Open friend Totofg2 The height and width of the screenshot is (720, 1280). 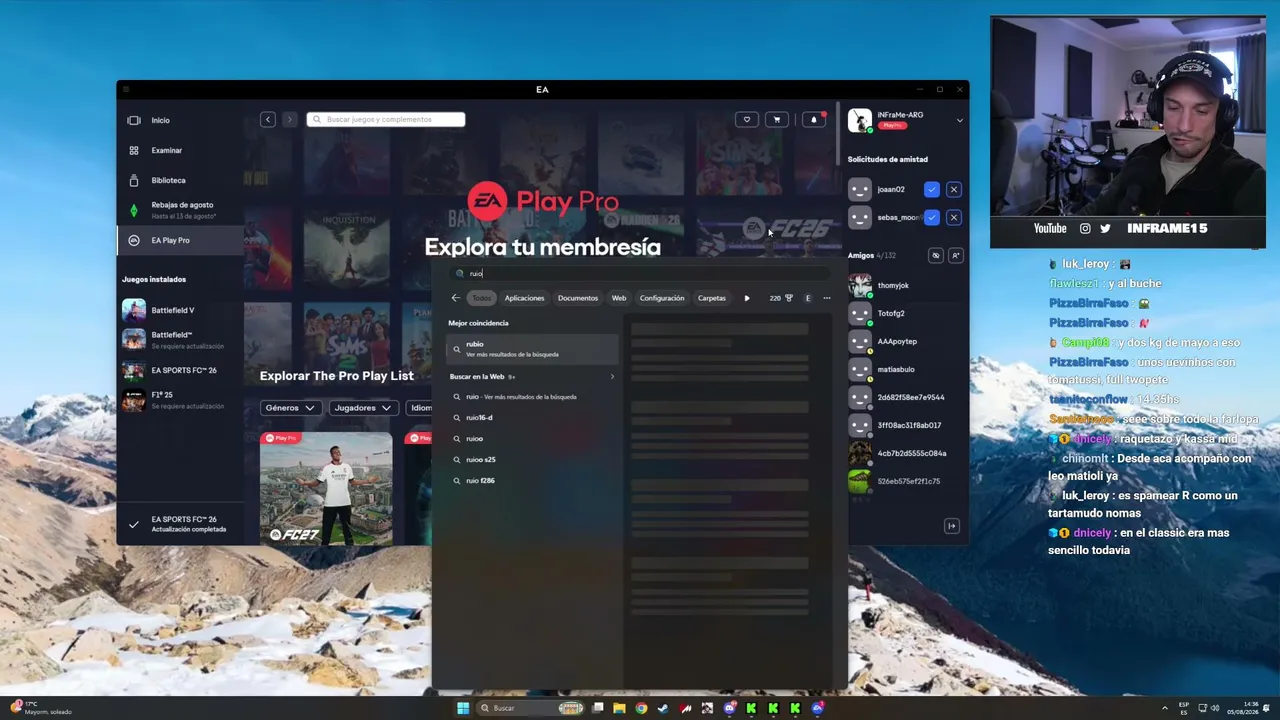(x=906, y=313)
